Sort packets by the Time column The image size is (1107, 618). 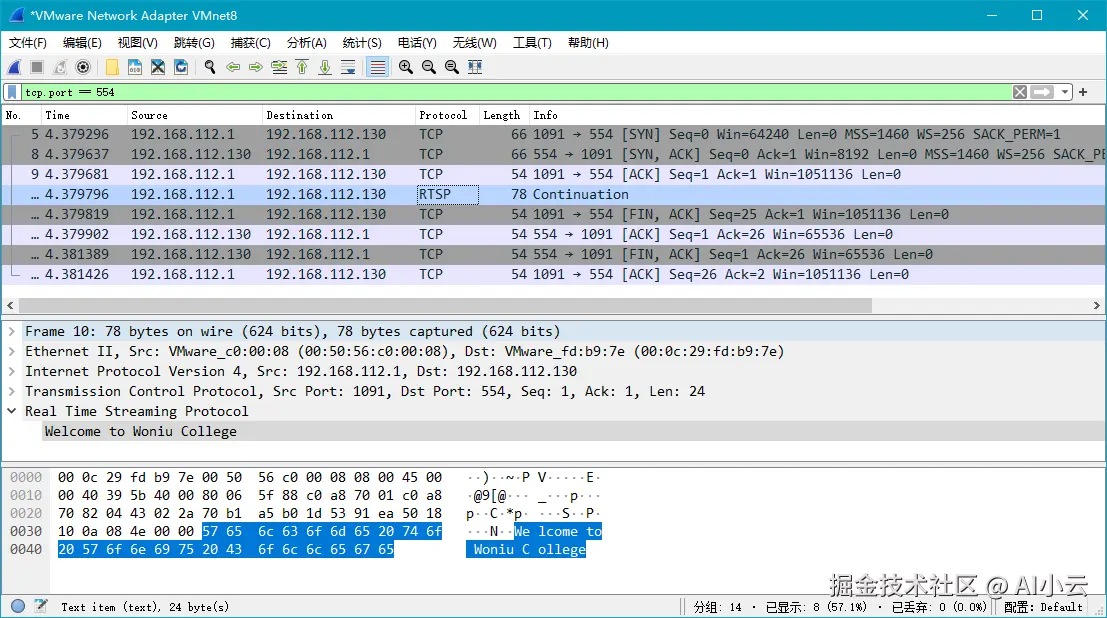click(x=84, y=115)
